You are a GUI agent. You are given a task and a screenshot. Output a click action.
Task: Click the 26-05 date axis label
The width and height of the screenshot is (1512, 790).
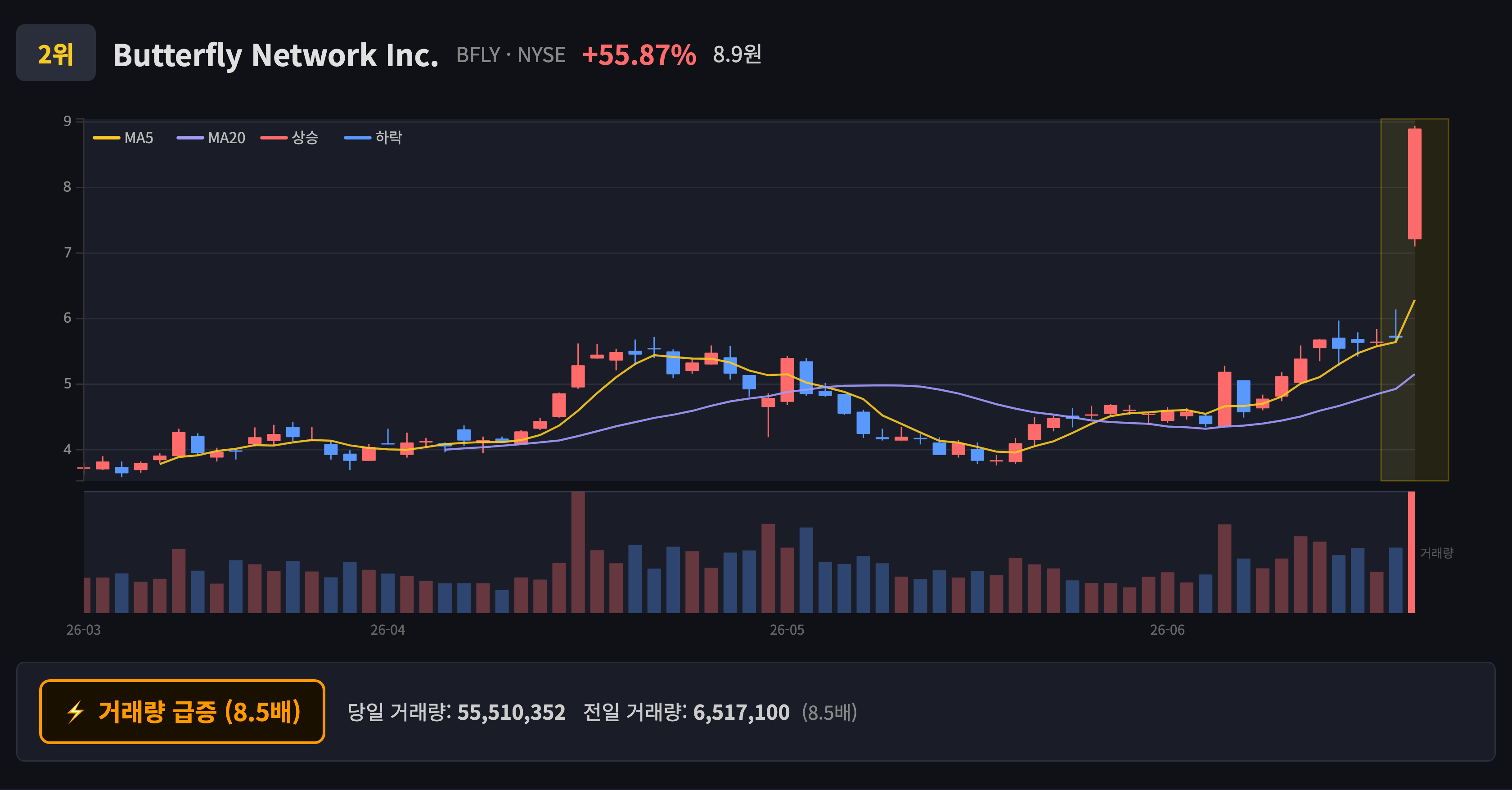click(787, 630)
